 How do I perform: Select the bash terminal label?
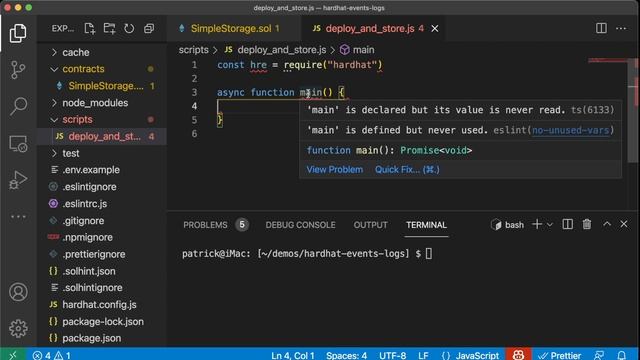click(x=508, y=225)
